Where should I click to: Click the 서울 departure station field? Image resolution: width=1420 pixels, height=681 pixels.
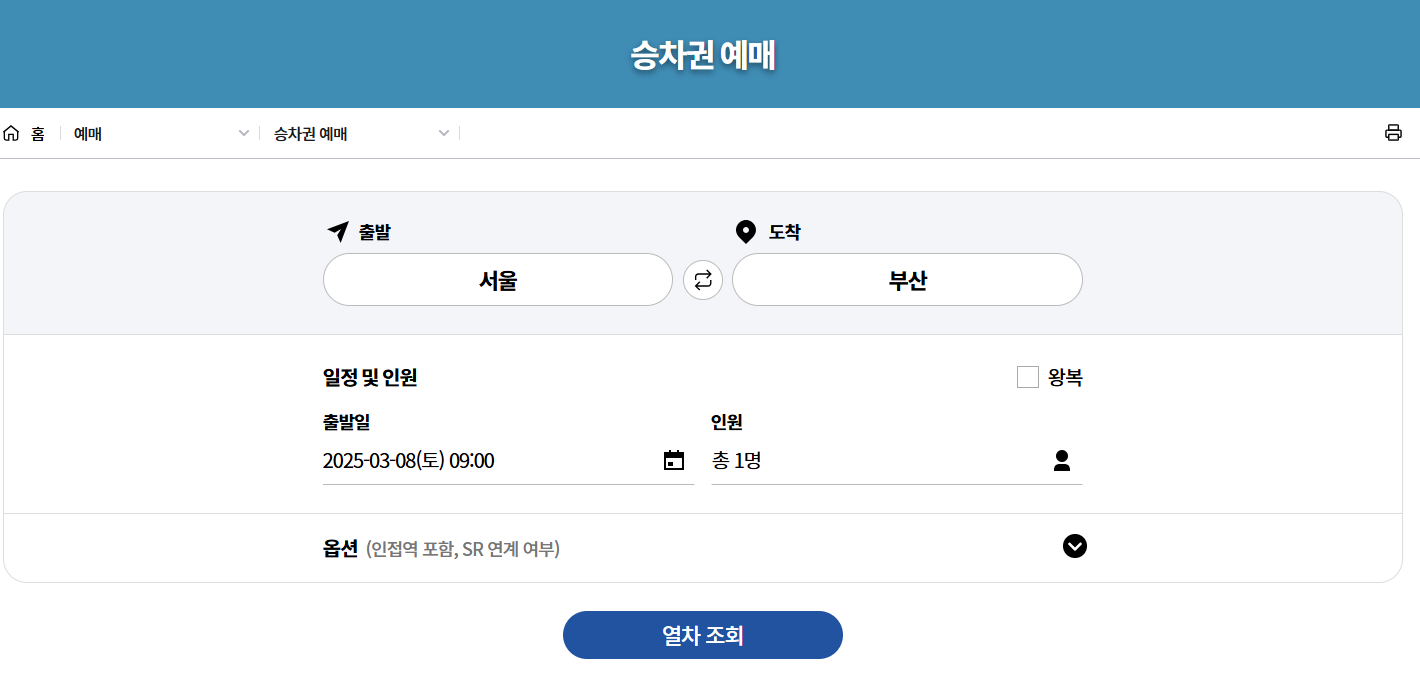(497, 279)
